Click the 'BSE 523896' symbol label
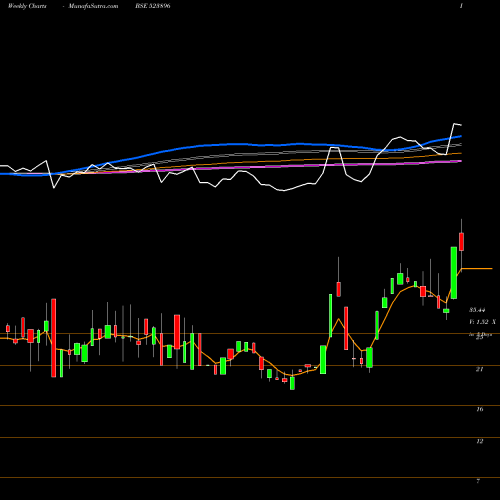500x500 pixels. coord(153,6)
